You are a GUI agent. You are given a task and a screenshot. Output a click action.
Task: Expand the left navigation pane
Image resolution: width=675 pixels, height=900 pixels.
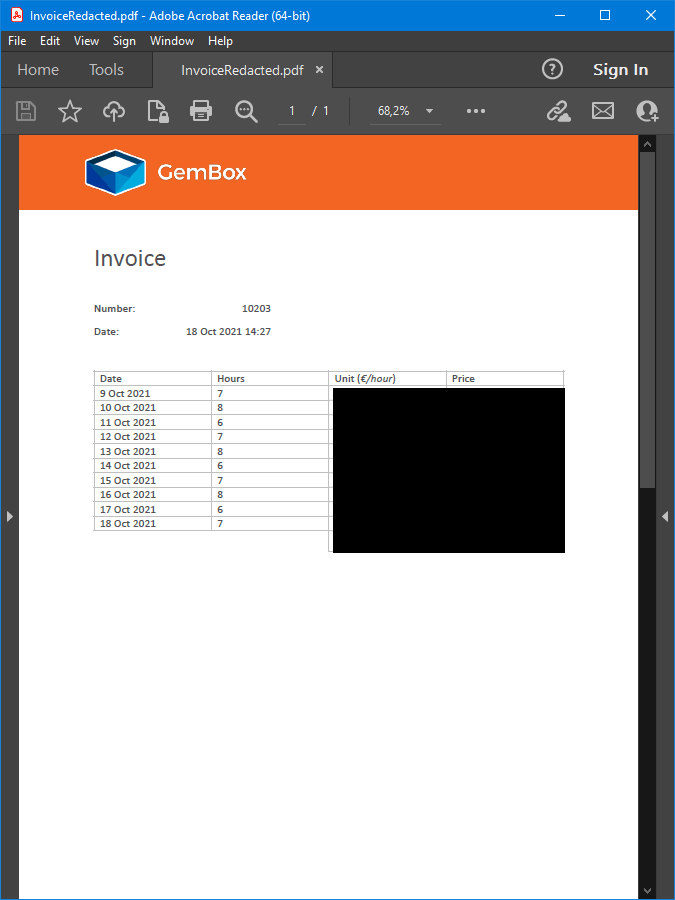click(x=9, y=516)
